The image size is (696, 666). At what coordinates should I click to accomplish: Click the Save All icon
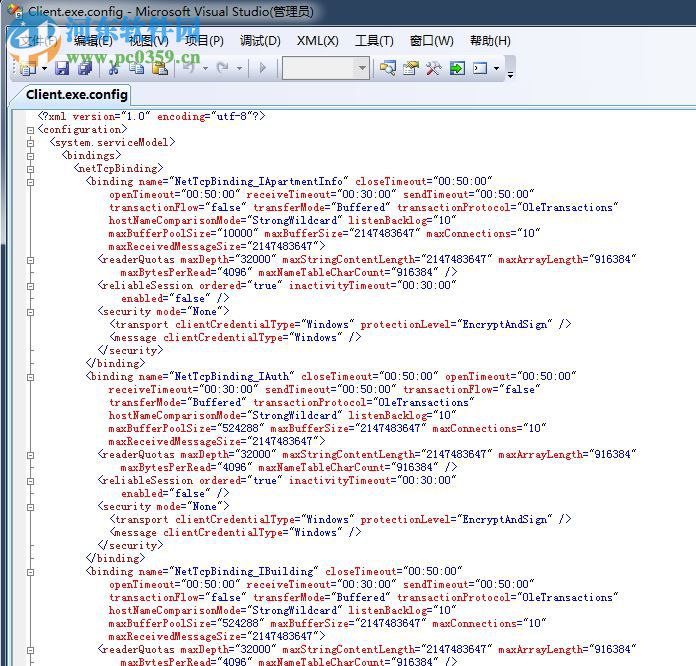point(85,68)
